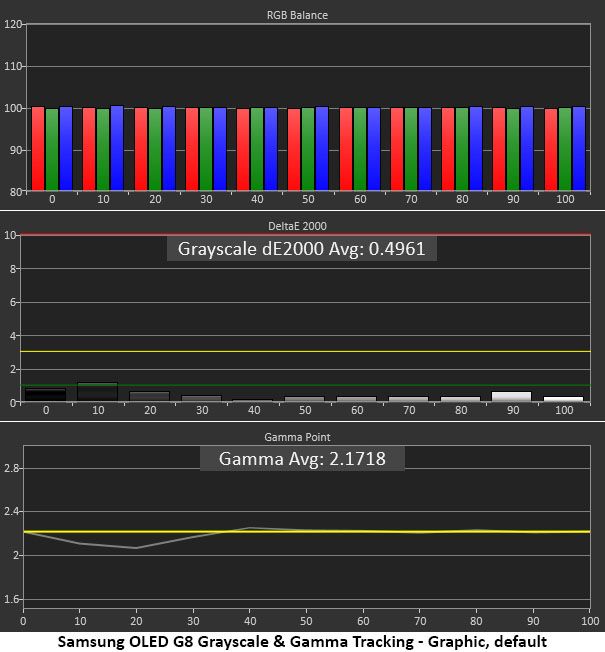Image resolution: width=605 pixels, height=652 pixels.
Task: Click the red bar at 20 in RGB Balance
Action: (141, 149)
